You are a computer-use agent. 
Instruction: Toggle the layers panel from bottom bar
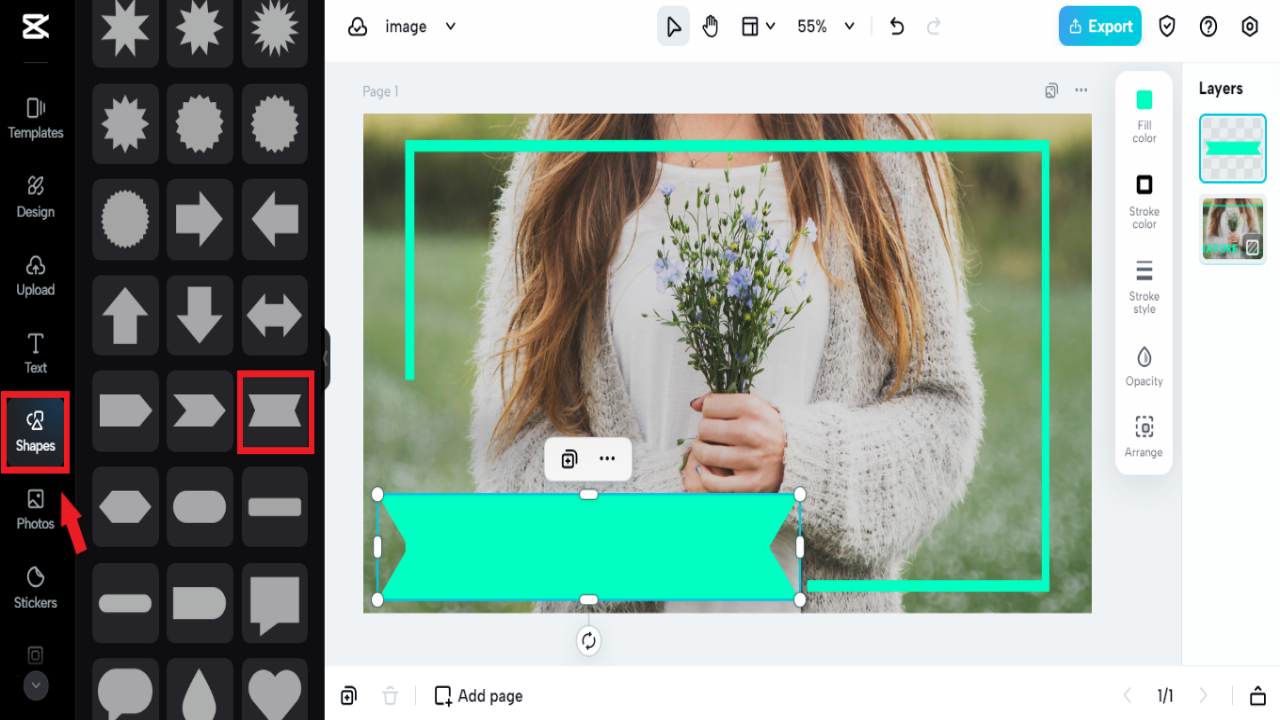point(1258,696)
